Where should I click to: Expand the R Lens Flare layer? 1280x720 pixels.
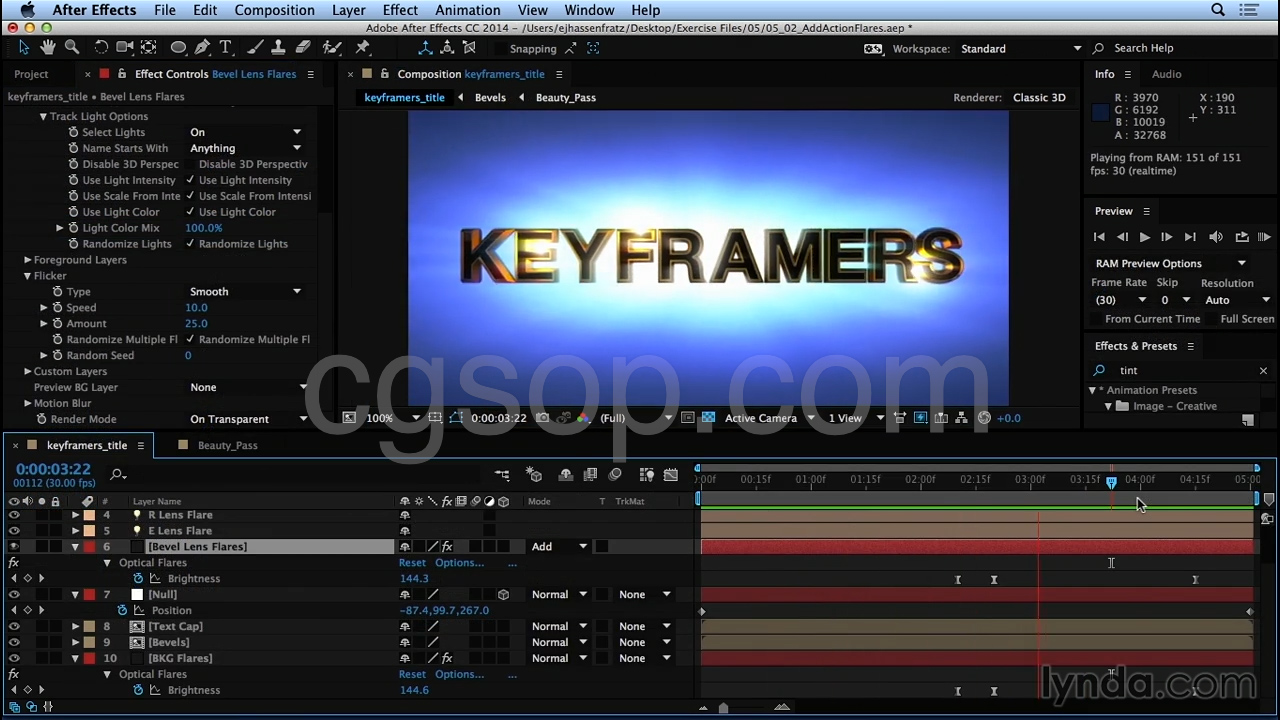pos(75,515)
